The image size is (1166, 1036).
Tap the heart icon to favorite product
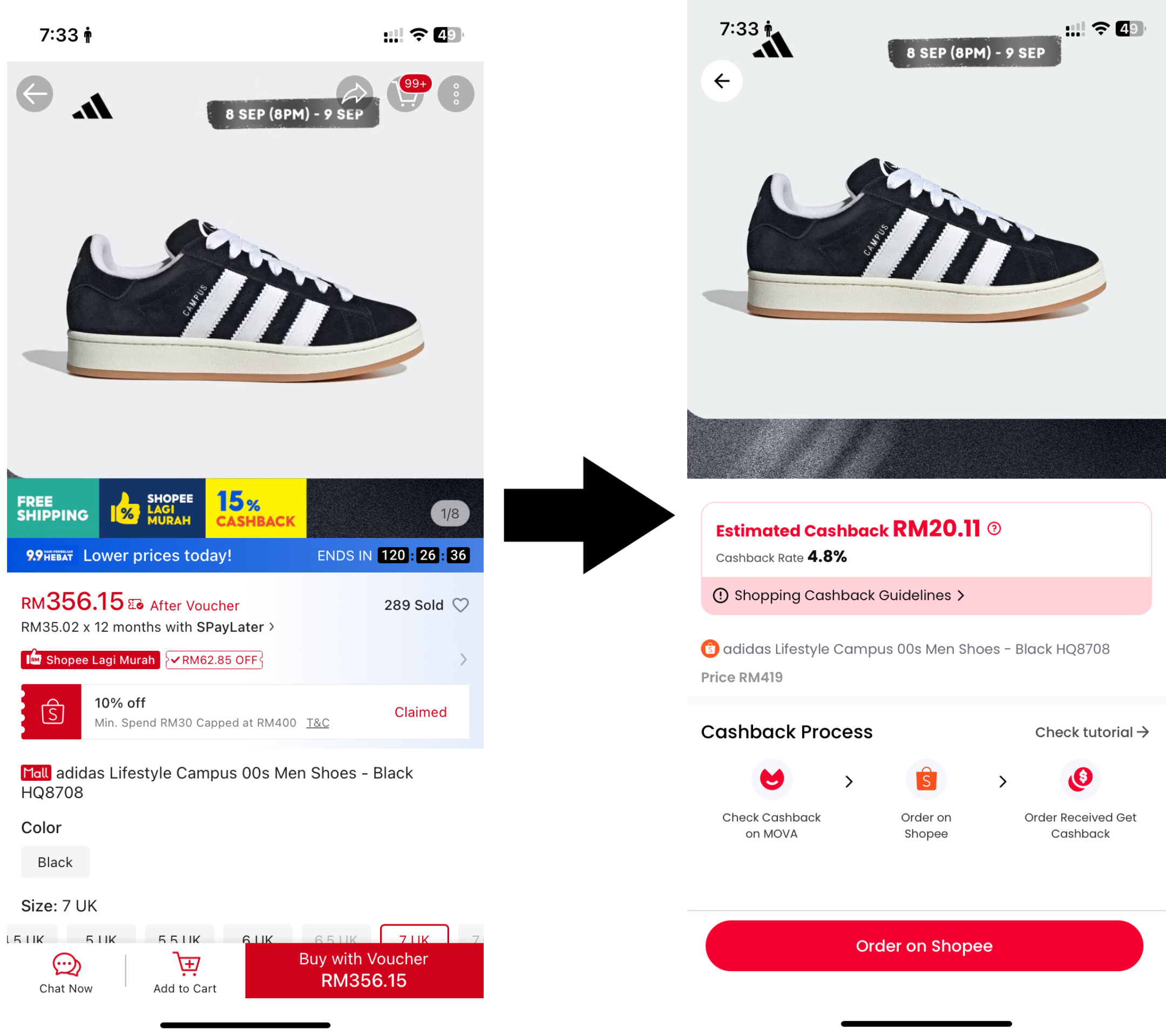(x=460, y=605)
